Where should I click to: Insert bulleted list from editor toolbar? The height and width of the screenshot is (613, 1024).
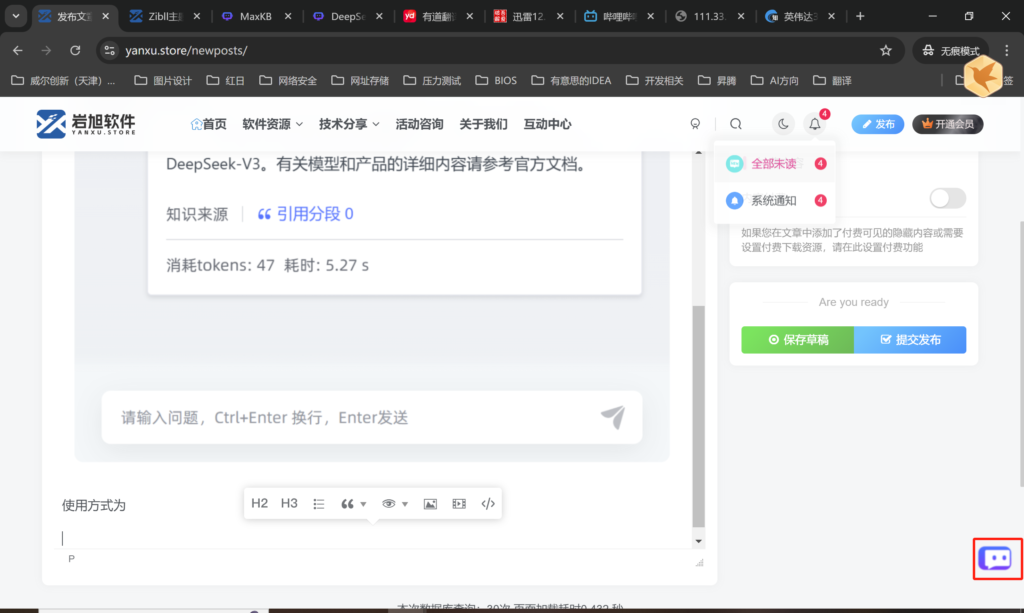pyautogui.click(x=319, y=504)
